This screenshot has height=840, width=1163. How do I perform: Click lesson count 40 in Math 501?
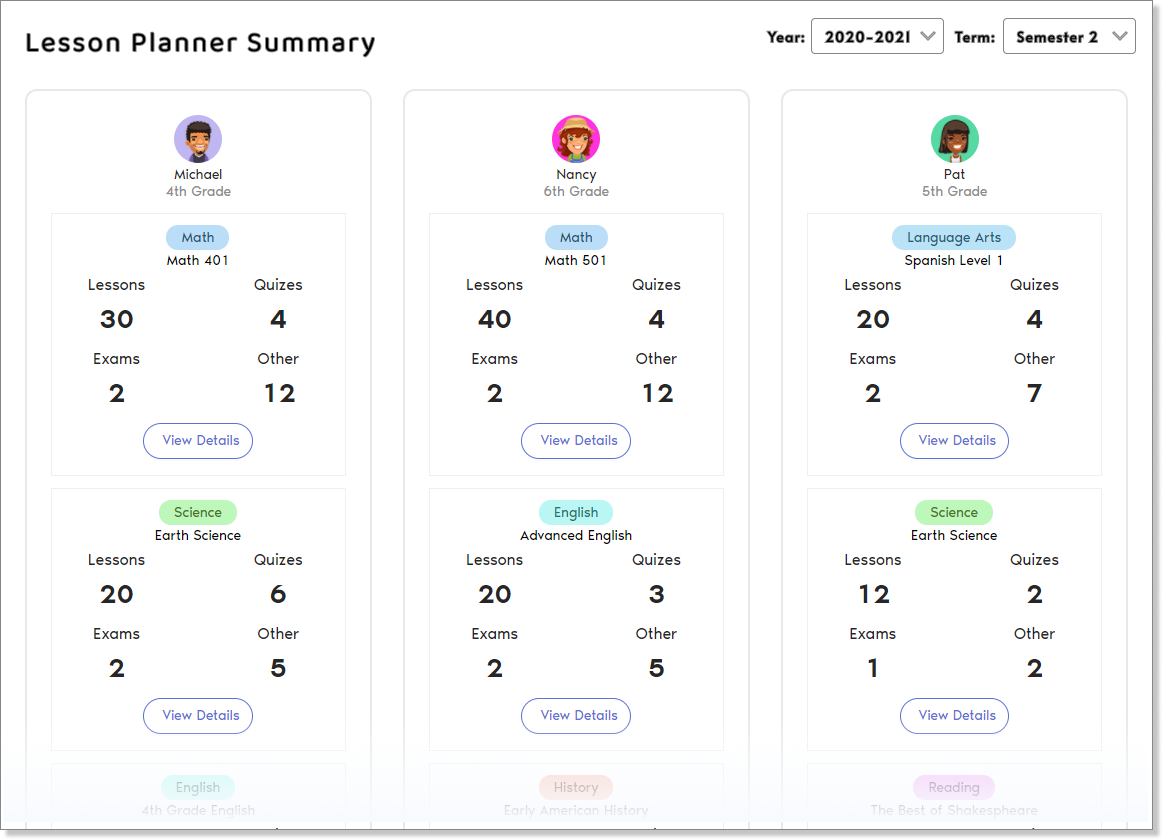click(x=495, y=320)
